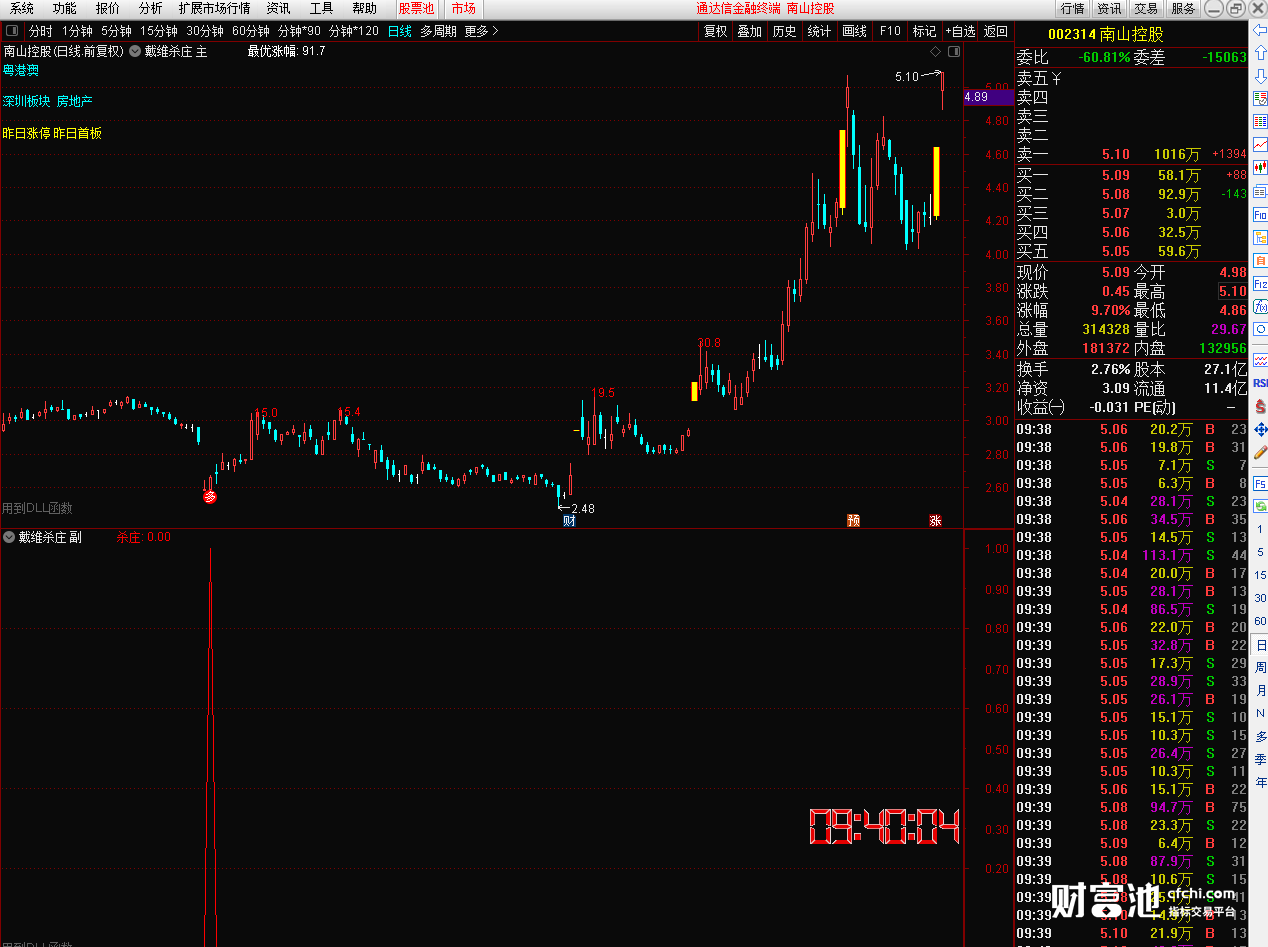The image size is (1268, 947).
Task: Switch to the 交易 top tab
Action: 1146,8
